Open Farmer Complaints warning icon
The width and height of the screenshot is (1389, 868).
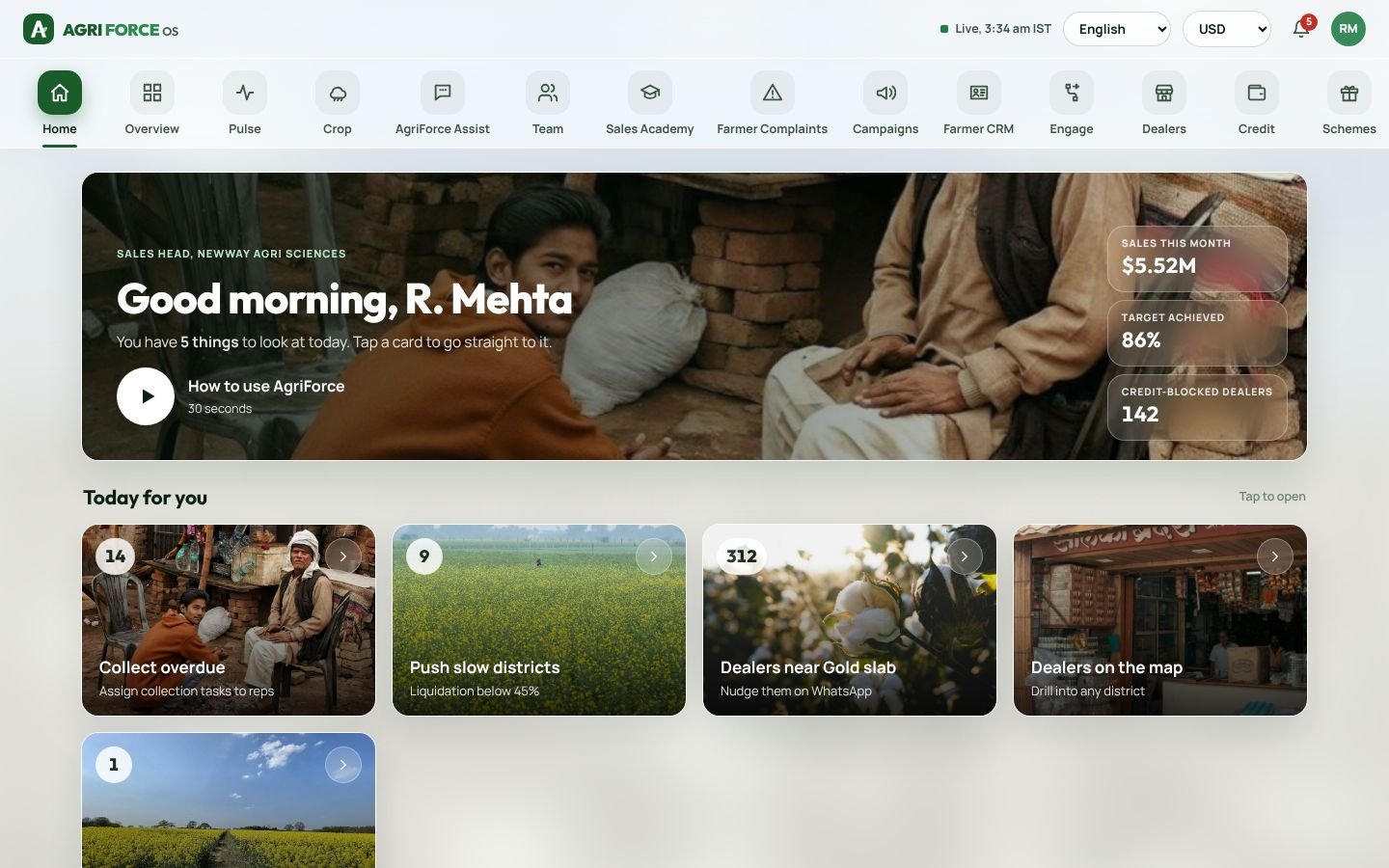point(773,93)
